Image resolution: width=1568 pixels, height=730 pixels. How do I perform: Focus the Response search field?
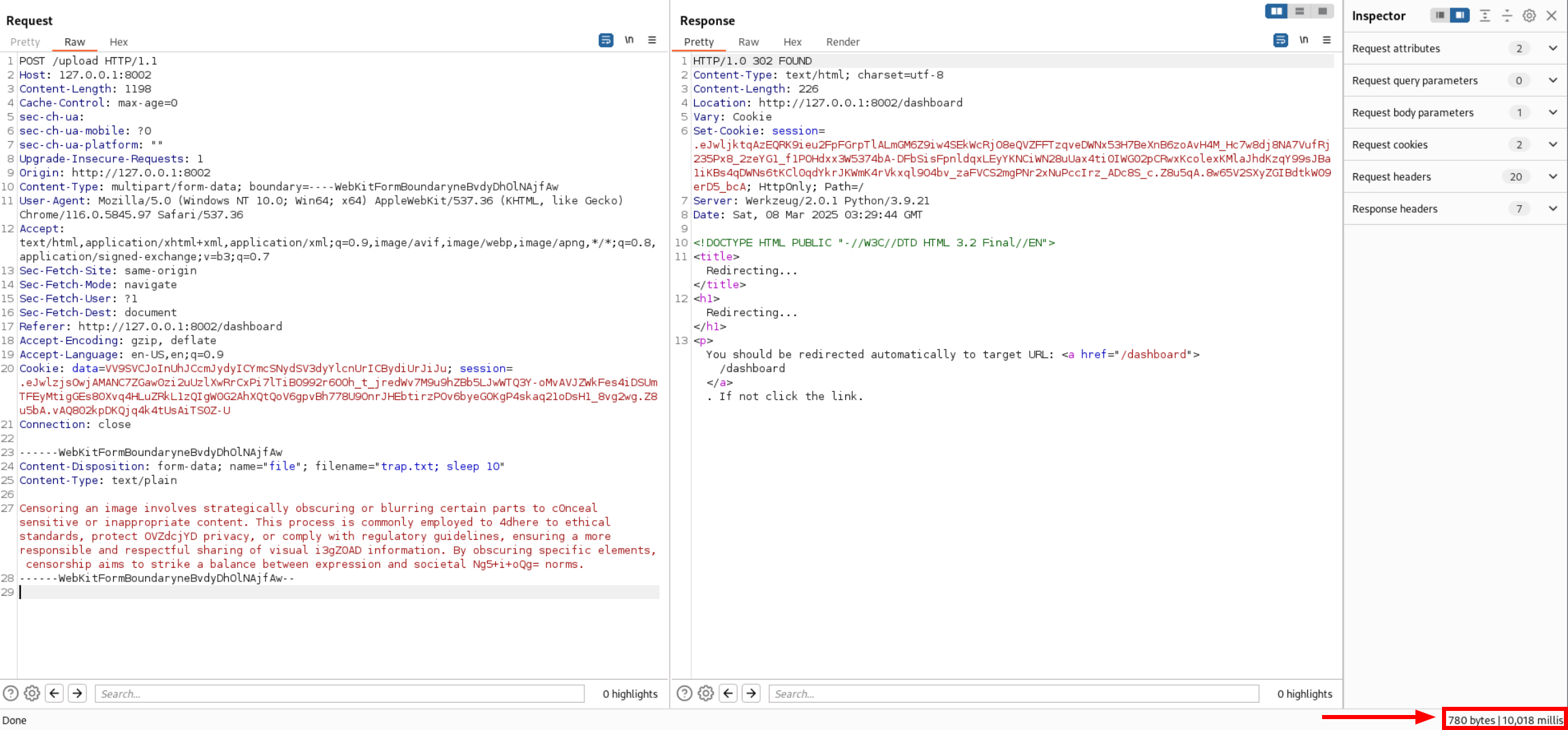coord(1014,694)
